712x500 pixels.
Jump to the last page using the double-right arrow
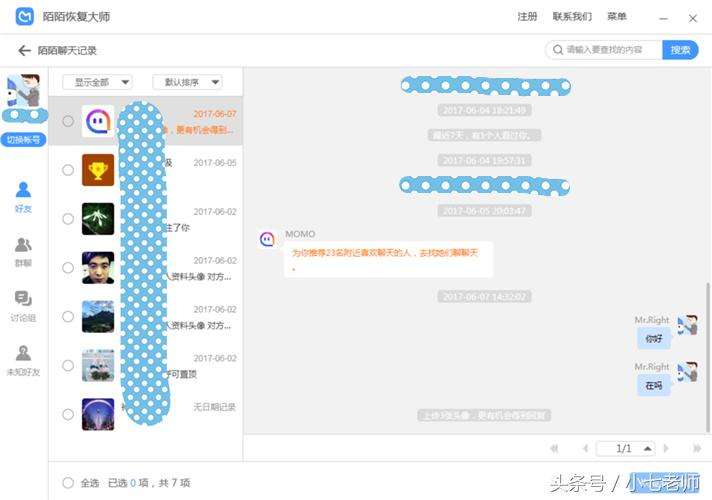tap(697, 449)
